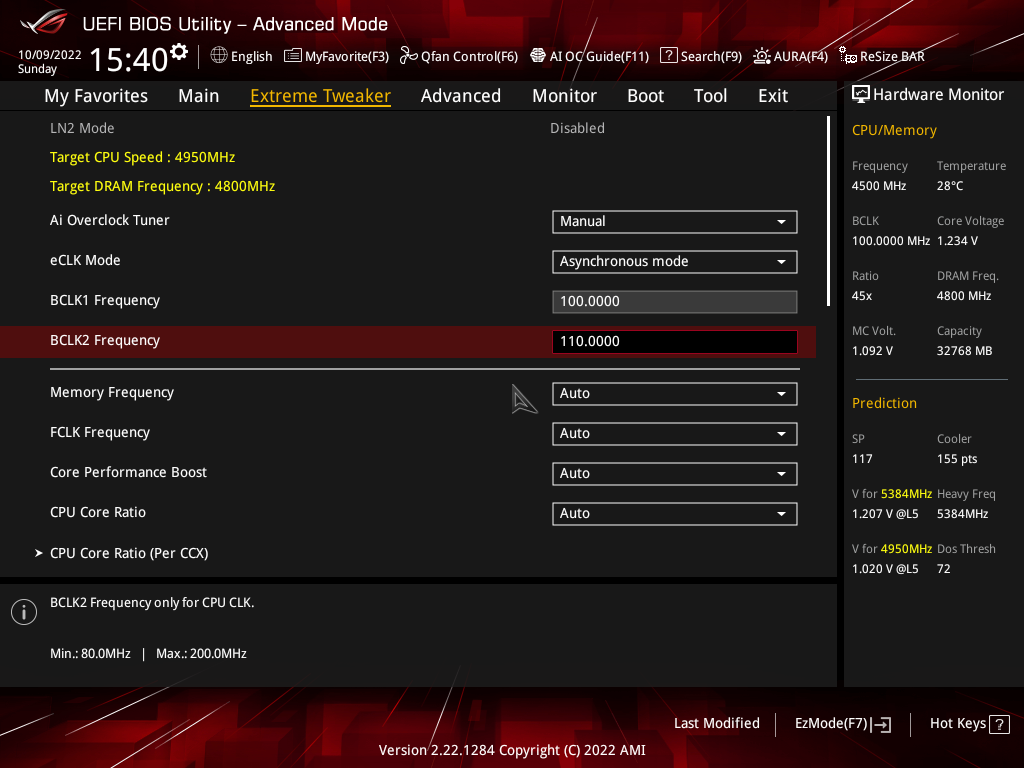Click the ROG logo icon

44,23
